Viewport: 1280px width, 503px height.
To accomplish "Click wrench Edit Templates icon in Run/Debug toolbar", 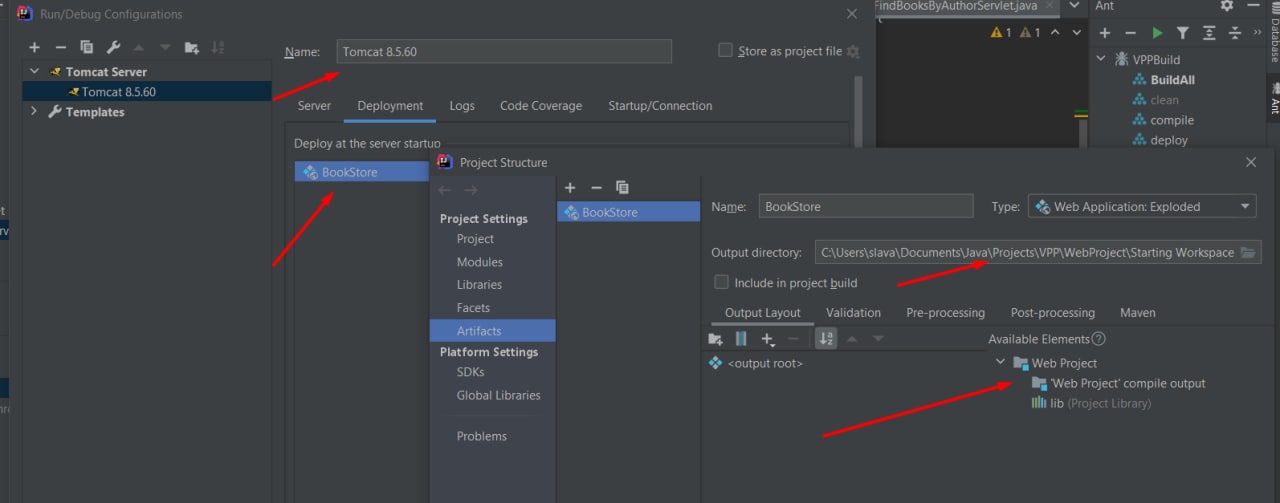I will pyautogui.click(x=113, y=47).
